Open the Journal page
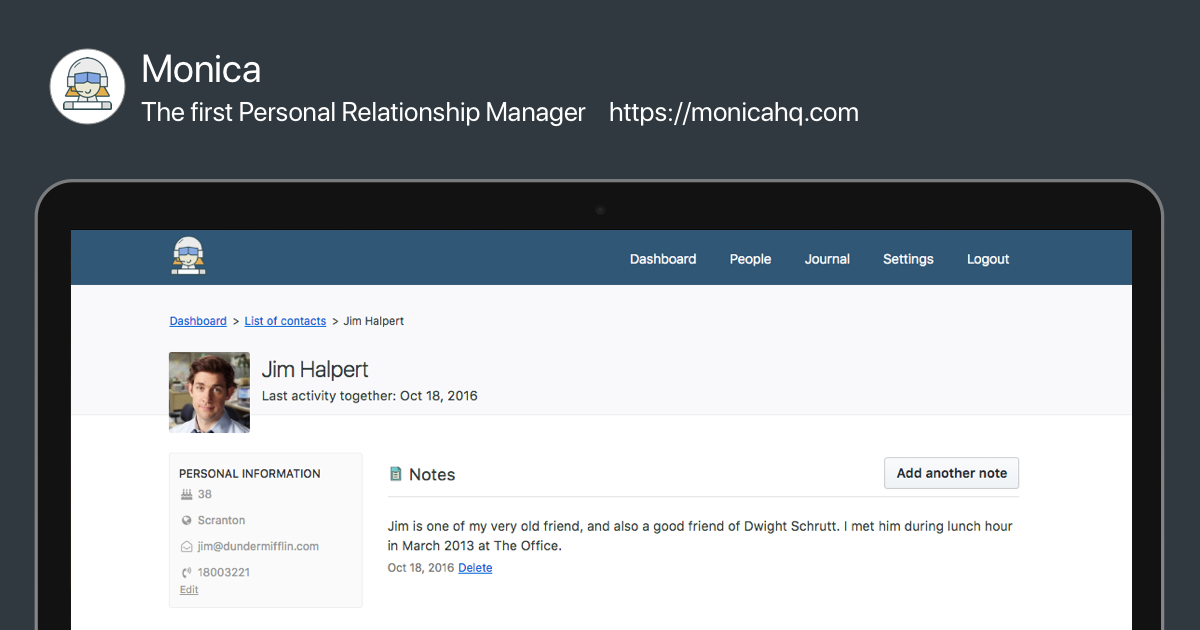Image resolution: width=1200 pixels, height=630 pixels. click(x=827, y=259)
